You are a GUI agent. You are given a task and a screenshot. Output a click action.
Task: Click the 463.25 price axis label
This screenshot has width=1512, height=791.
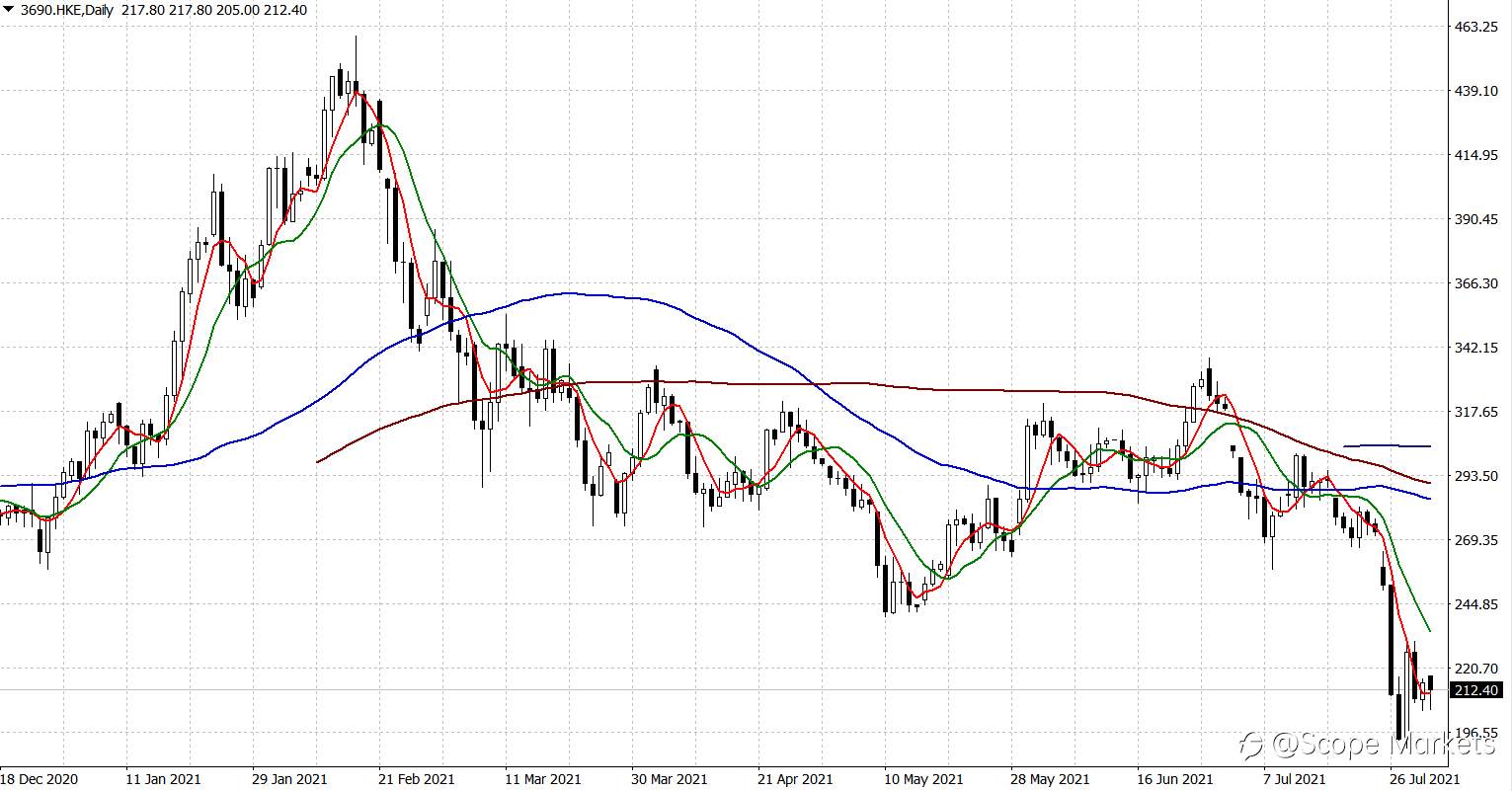click(1477, 27)
